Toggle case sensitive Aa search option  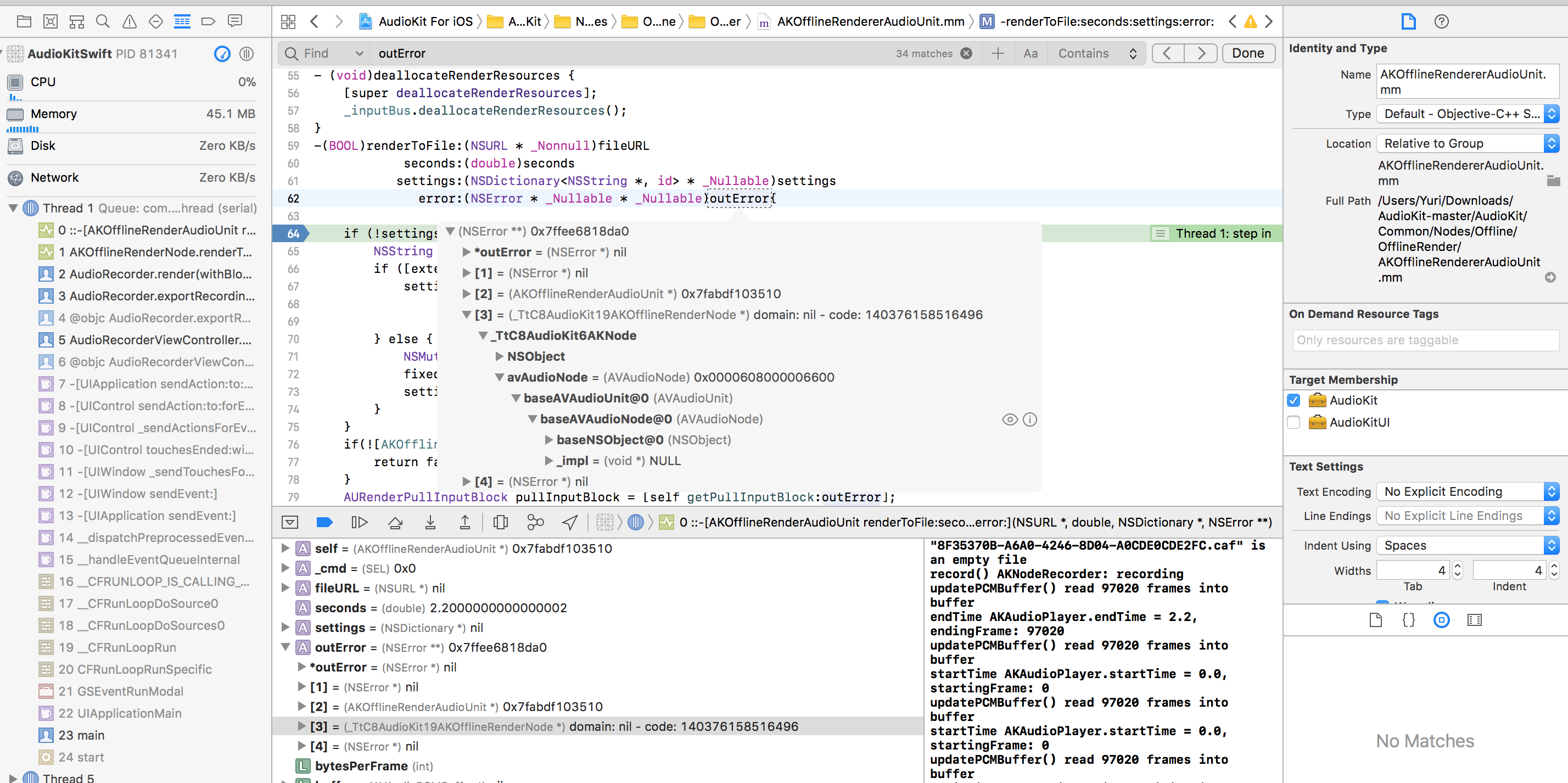click(x=1030, y=54)
